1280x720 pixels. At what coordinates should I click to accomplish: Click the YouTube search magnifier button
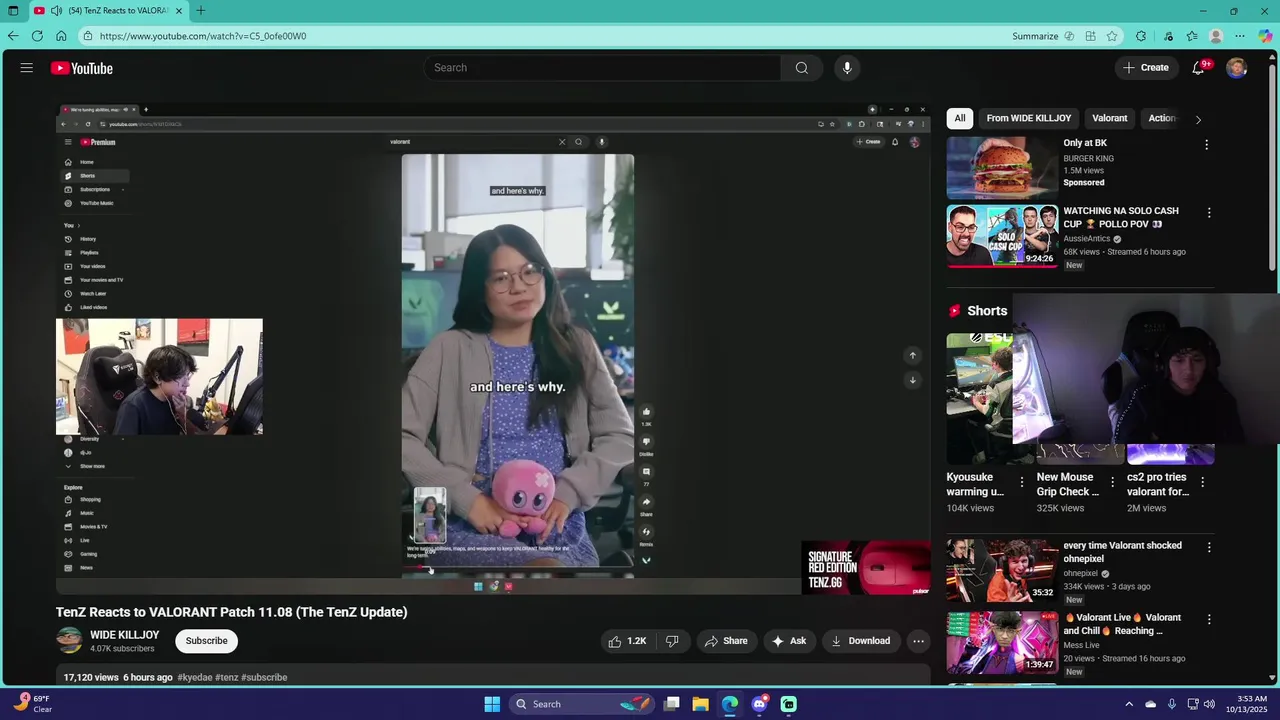(801, 68)
